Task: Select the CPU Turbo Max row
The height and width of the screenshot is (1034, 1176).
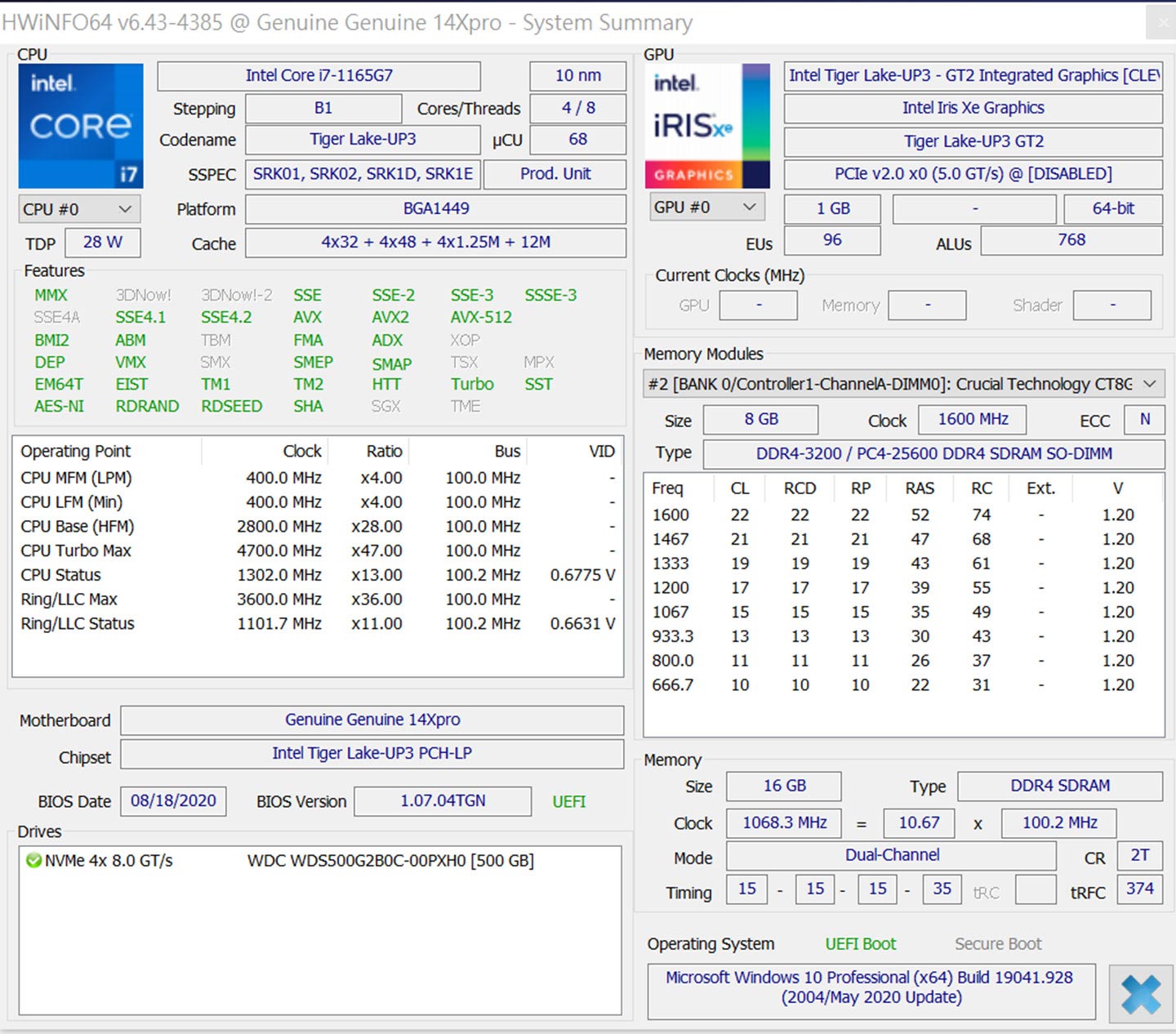Action: click(x=76, y=550)
